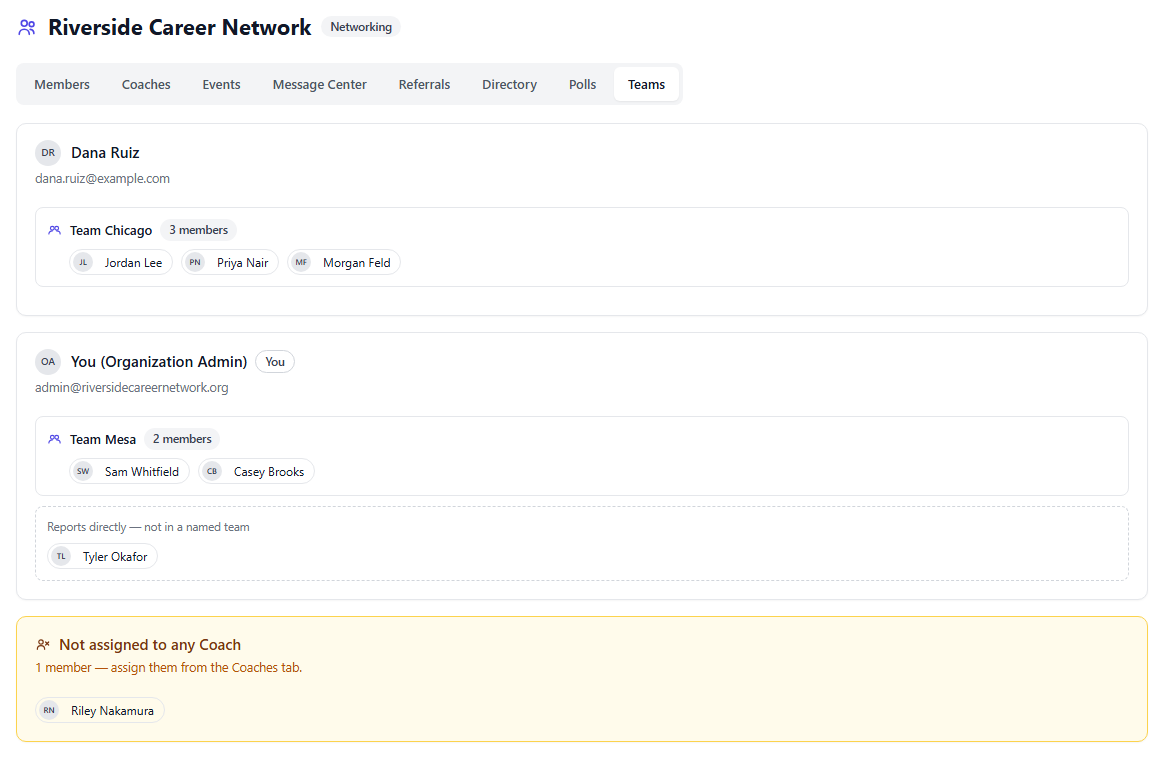Click the Team Mesa group icon
Viewport: 1163px width, 758px height.
(x=54, y=439)
